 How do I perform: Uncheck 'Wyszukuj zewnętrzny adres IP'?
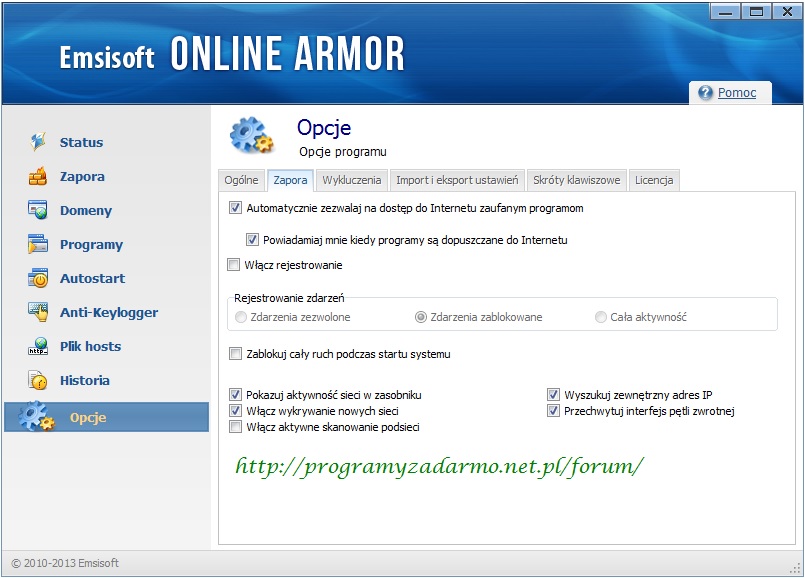(x=554, y=395)
